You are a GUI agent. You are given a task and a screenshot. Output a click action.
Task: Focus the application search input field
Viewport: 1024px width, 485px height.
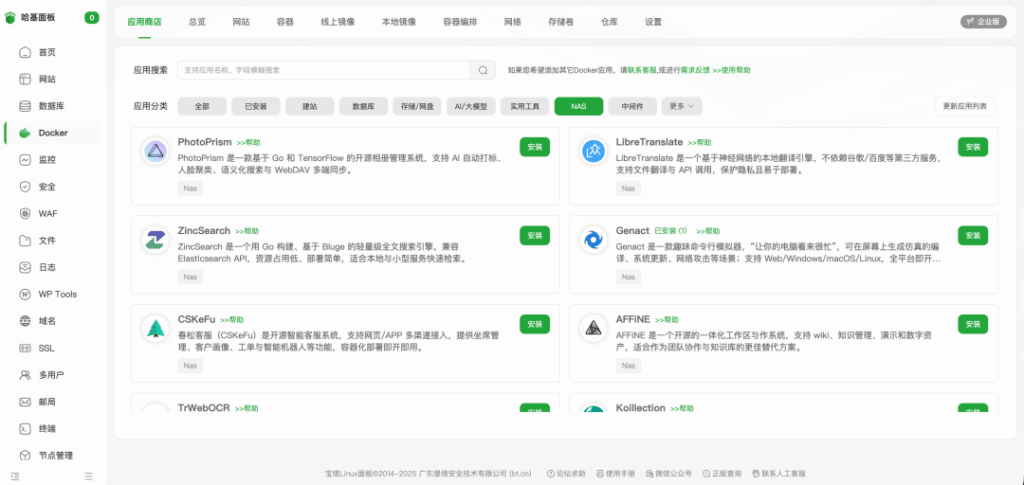323,70
